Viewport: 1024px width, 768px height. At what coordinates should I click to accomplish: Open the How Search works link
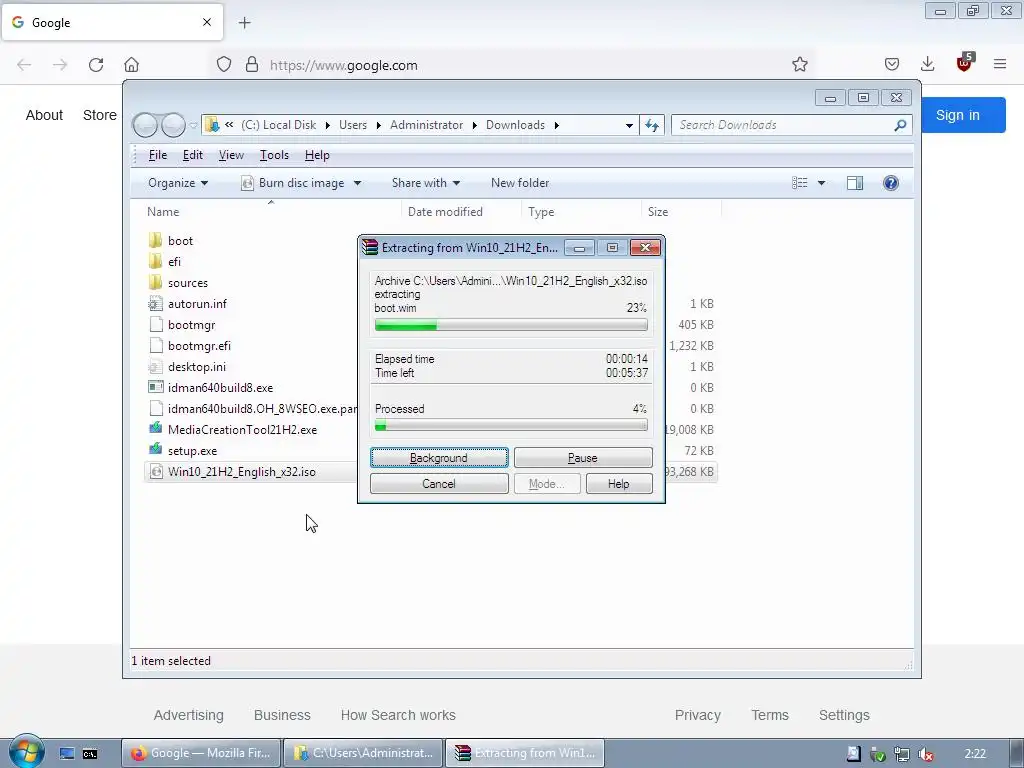398,715
